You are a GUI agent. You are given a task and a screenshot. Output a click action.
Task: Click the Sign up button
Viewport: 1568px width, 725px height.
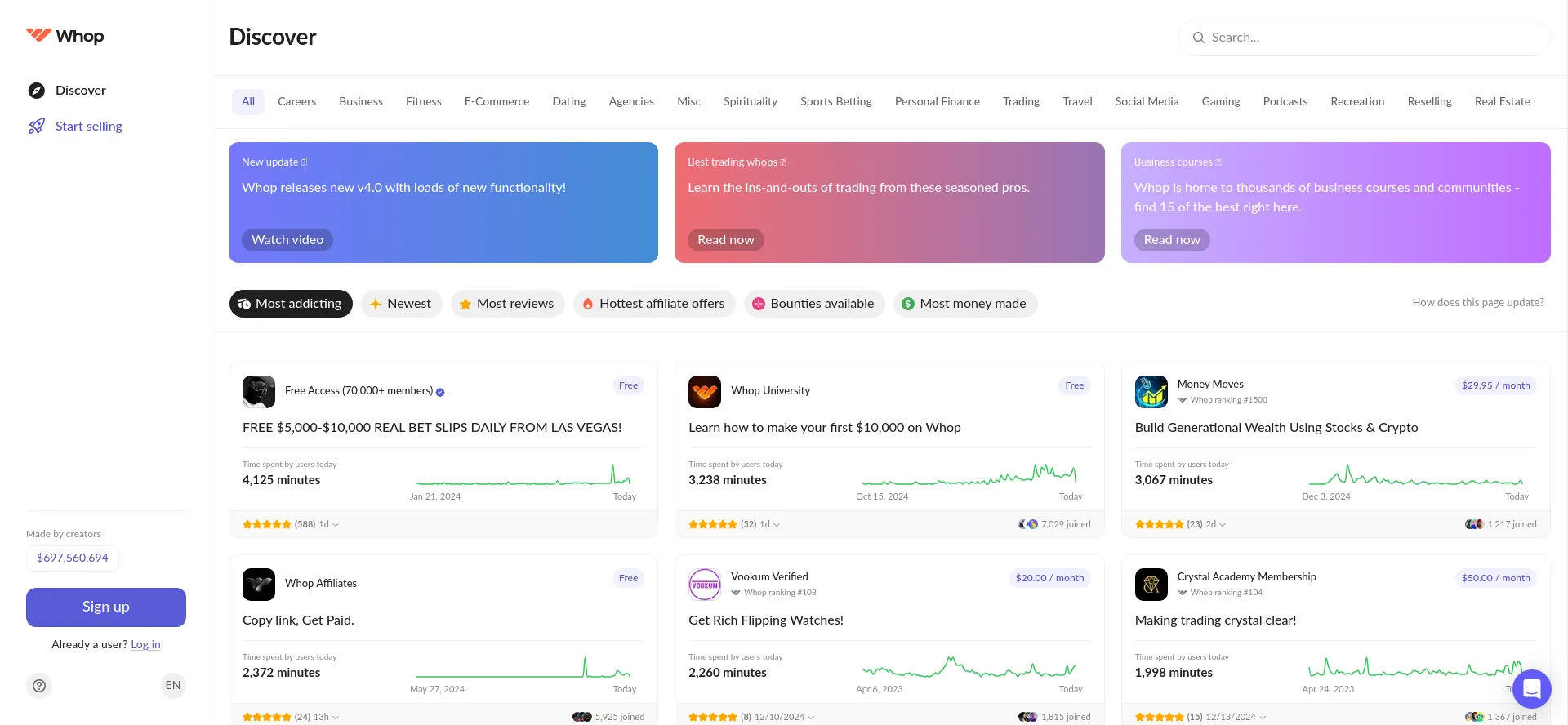click(x=106, y=607)
